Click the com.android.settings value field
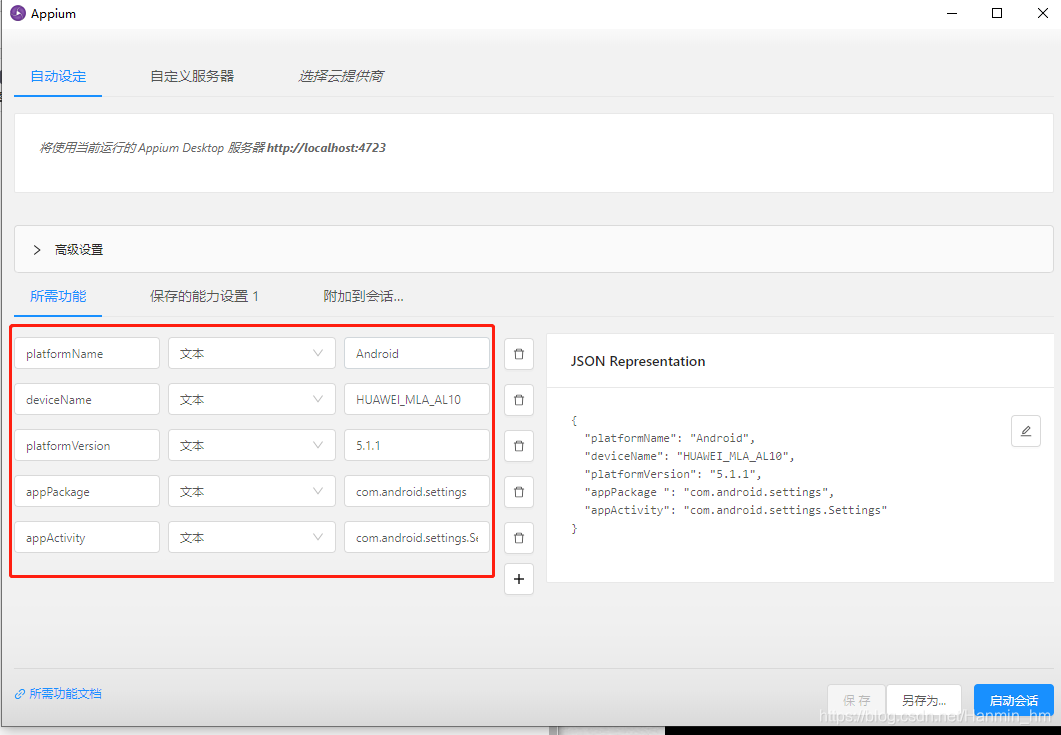 417,491
